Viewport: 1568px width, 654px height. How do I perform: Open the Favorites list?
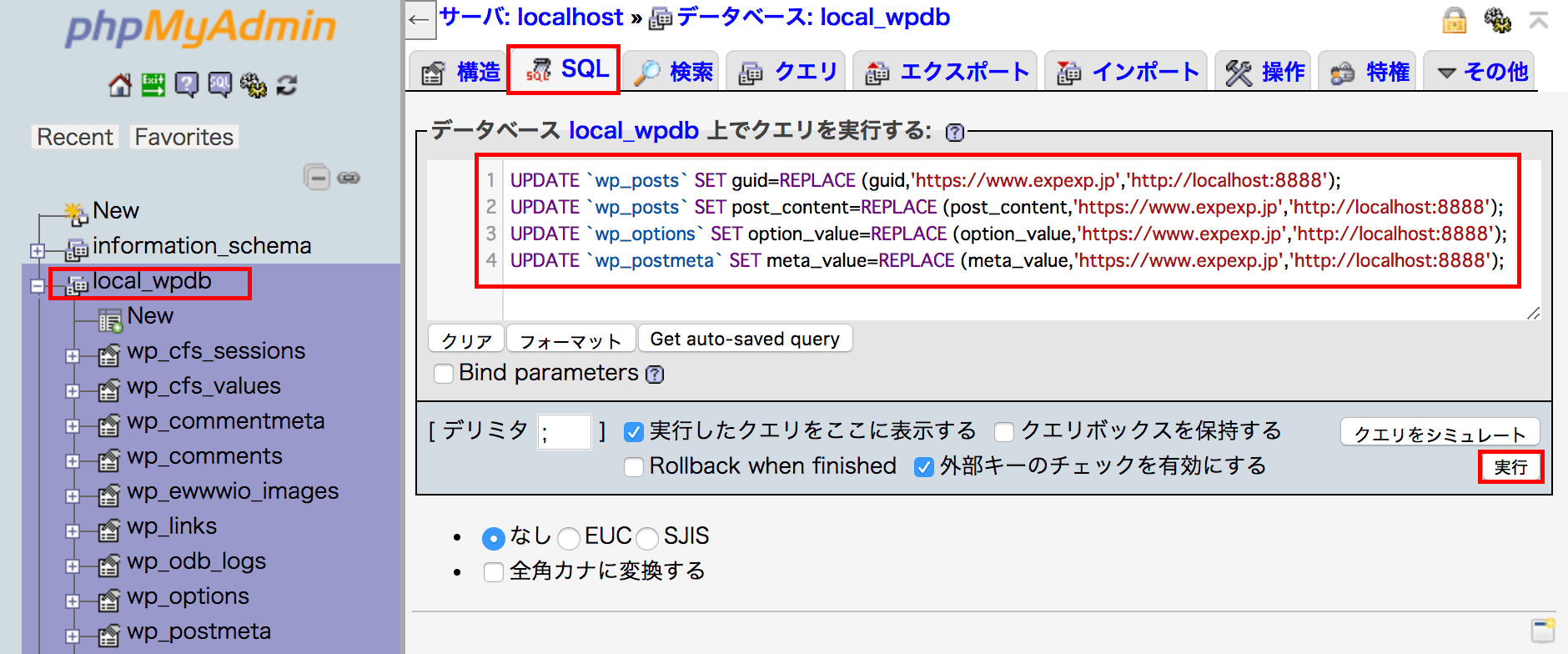click(184, 137)
